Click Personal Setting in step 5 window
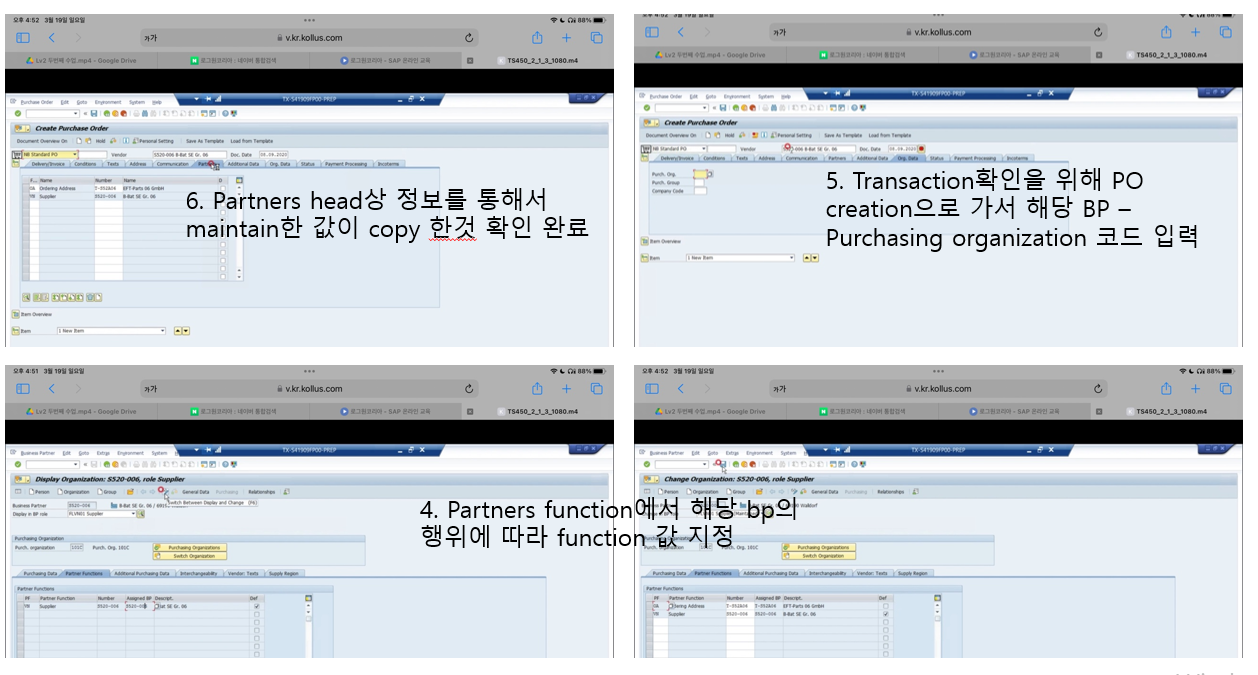The height and width of the screenshot is (675, 1258). coord(791,135)
